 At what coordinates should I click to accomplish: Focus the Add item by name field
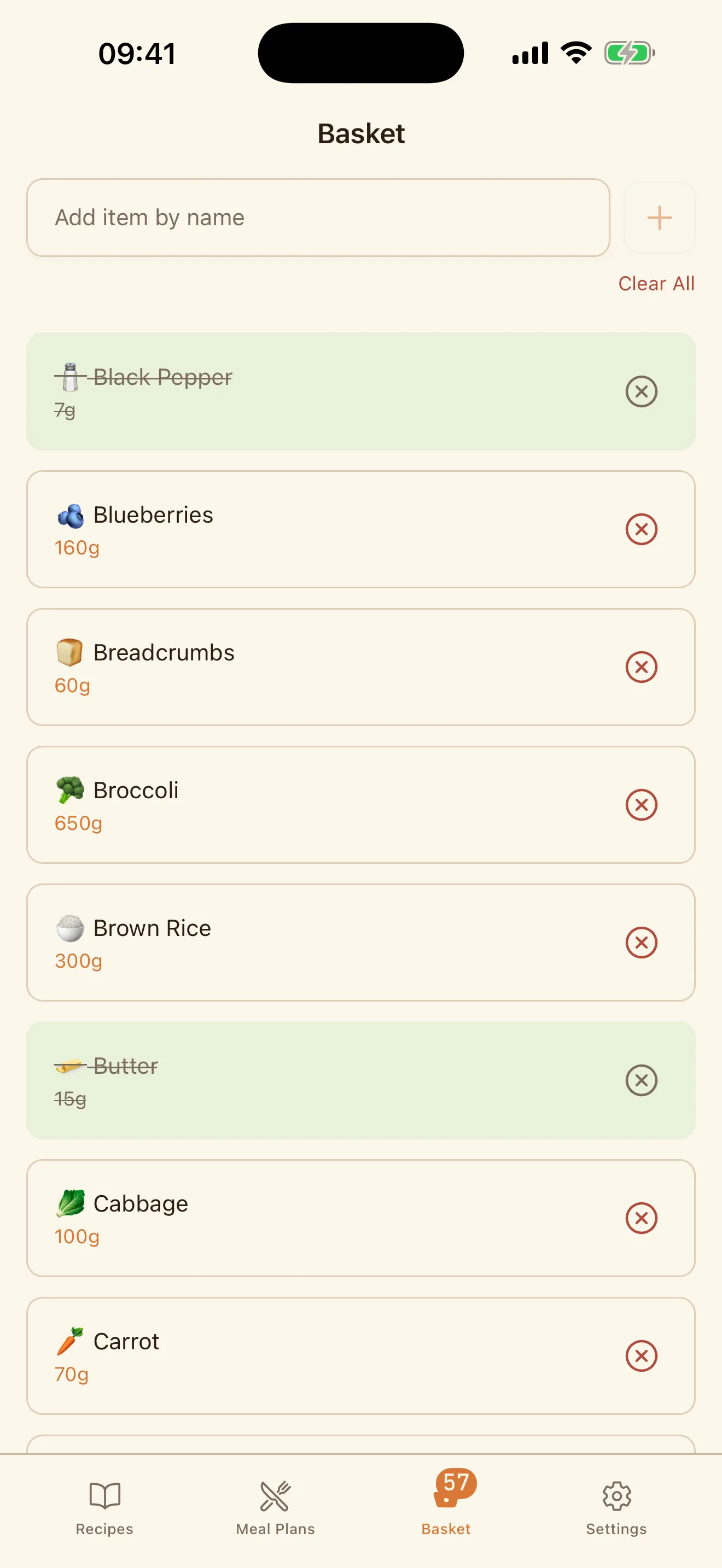point(318,217)
